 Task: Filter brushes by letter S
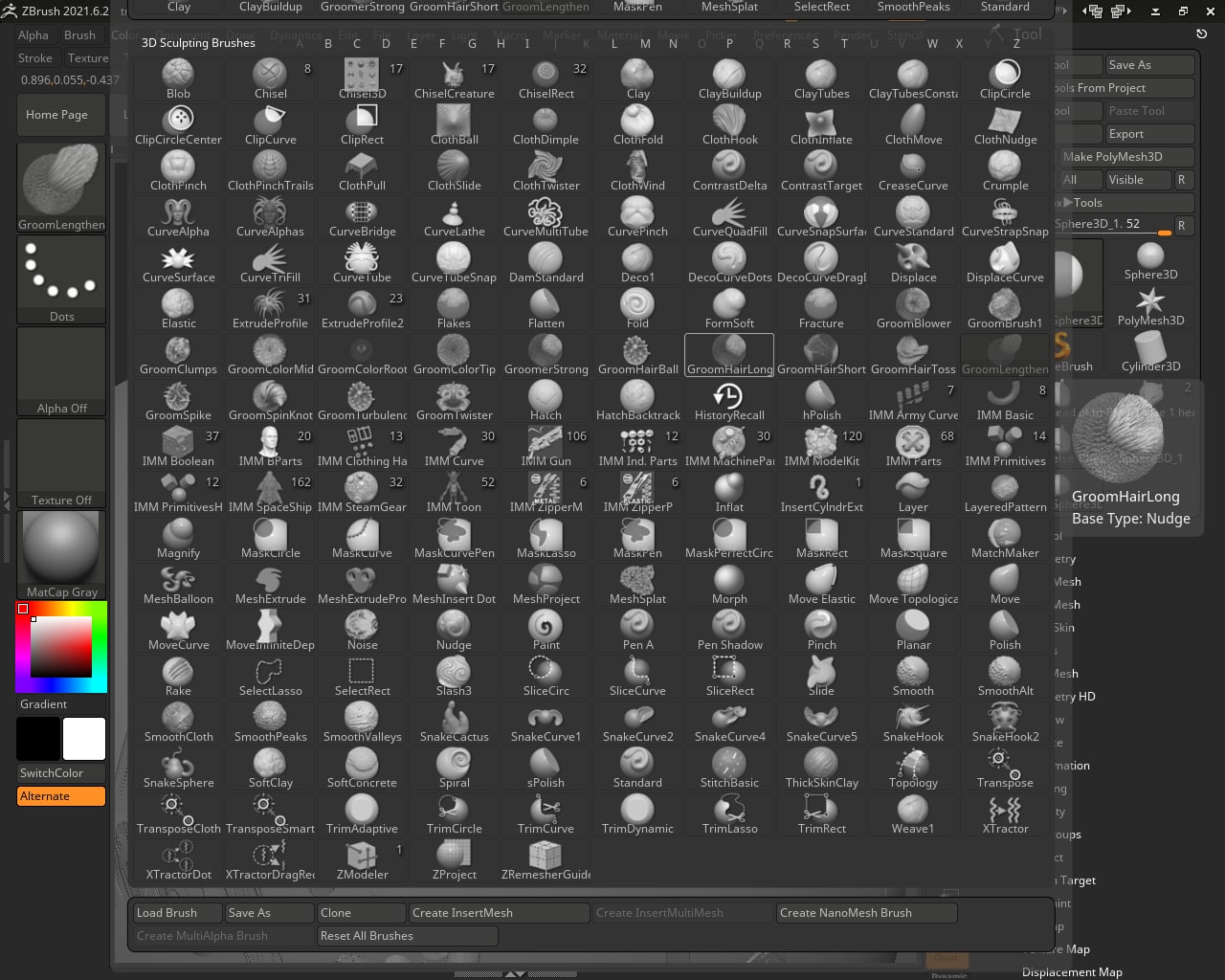[815, 44]
